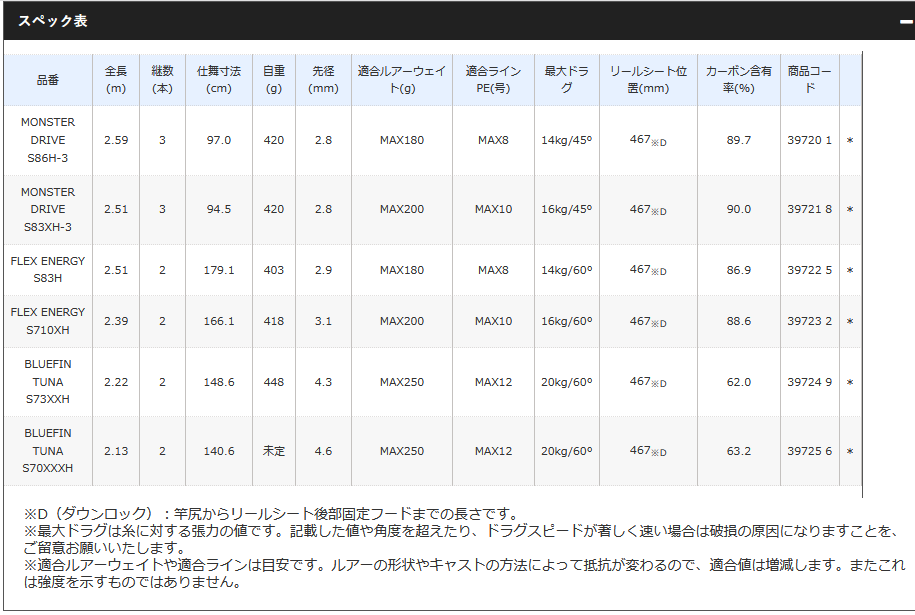This screenshot has width=915, height=615.
Task: Click the asterisk in the S83XH-3 row
Action: click(850, 209)
